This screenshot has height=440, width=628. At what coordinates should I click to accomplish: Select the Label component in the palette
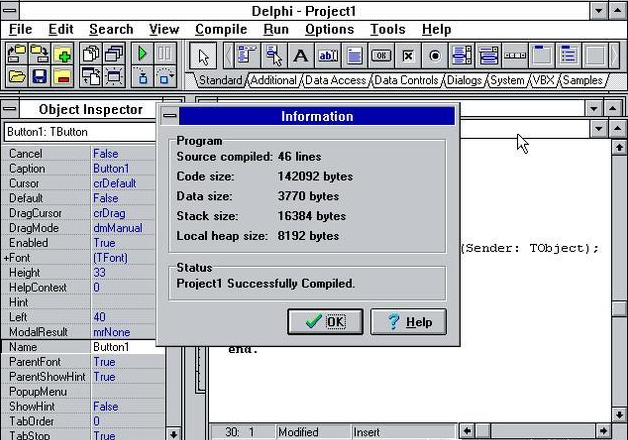(x=300, y=55)
